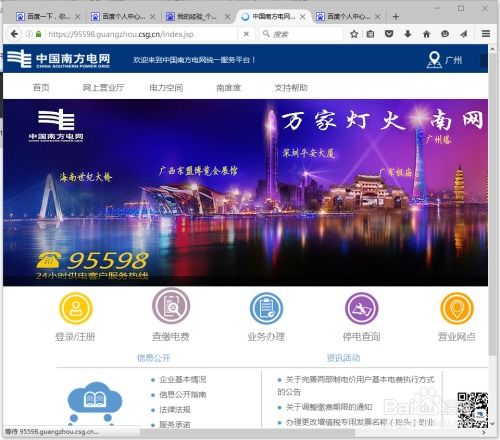Click the site information icon in the address bar
The image size is (500, 440).
(x=29, y=34)
